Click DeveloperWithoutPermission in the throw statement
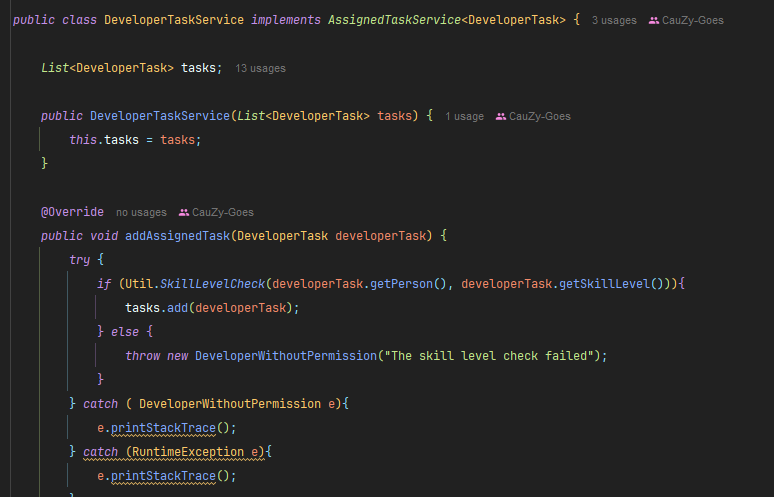This screenshot has height=497, width=774. coord(286,356)
